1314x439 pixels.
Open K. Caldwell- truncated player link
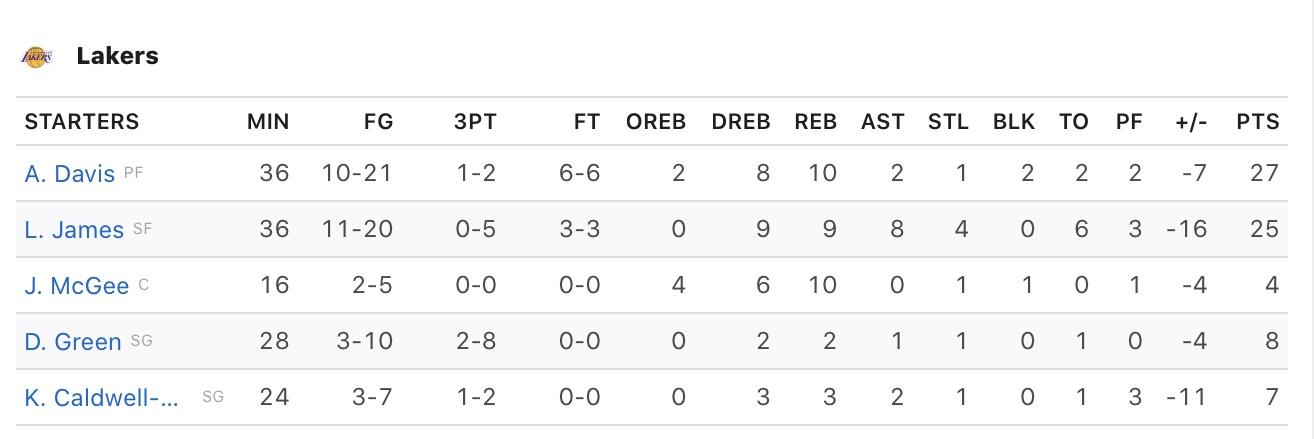(102, 397)
